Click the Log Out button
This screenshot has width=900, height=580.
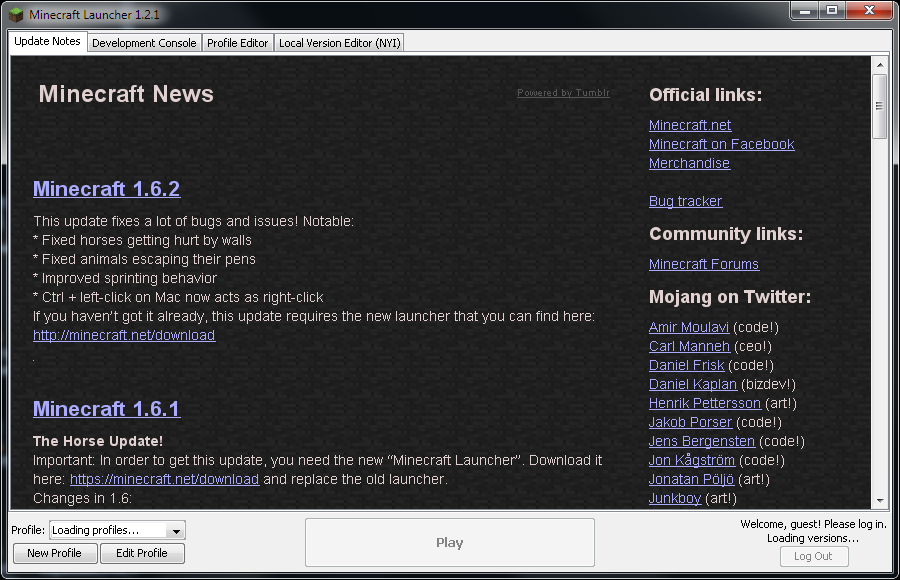(x=813, y=556)
